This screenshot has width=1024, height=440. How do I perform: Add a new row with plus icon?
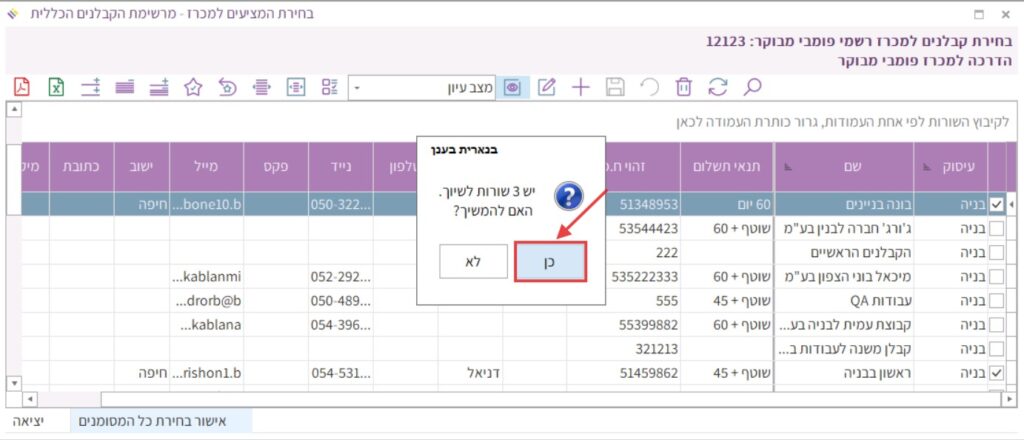coord(580,87)
